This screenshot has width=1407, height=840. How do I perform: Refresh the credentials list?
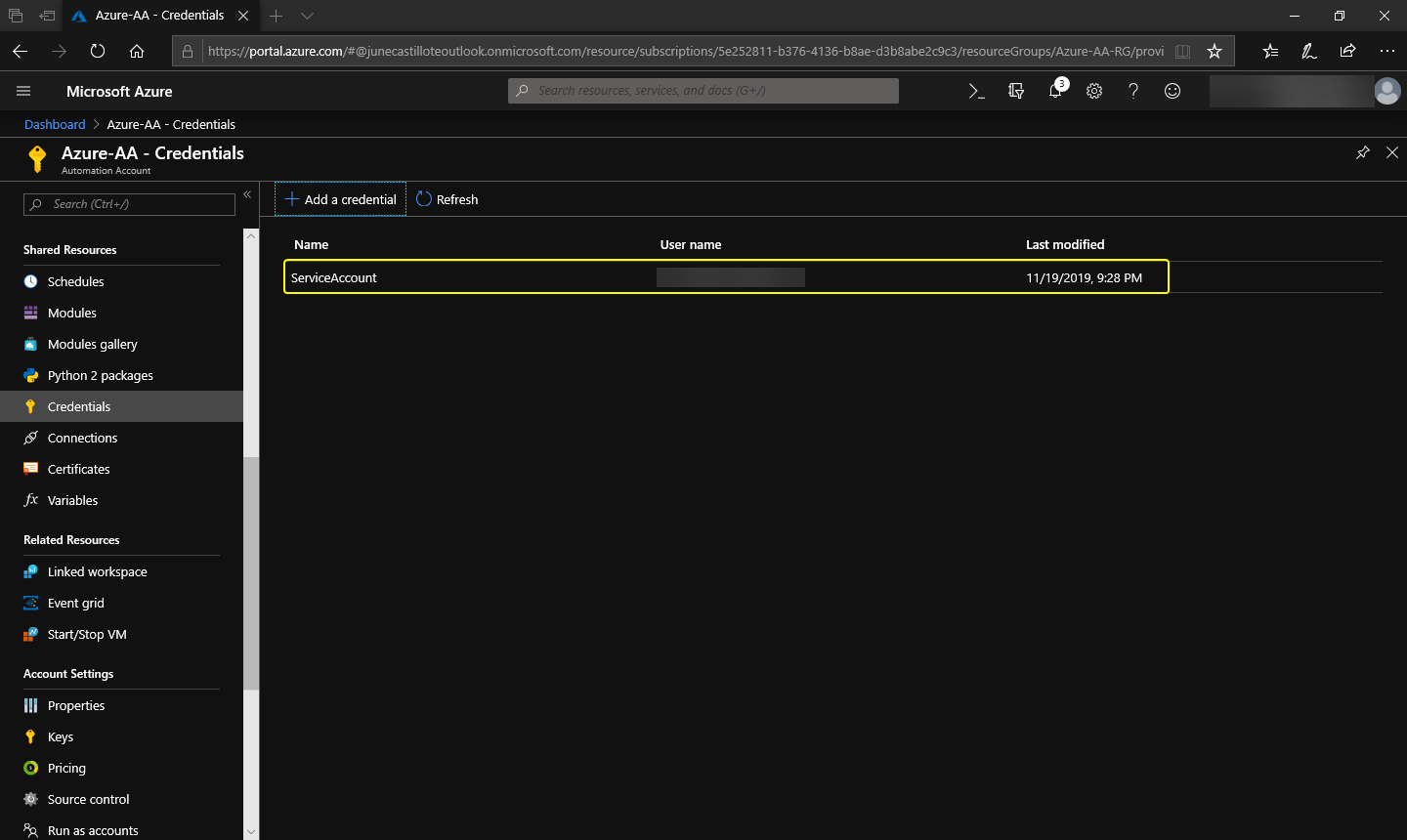point(448,199)
